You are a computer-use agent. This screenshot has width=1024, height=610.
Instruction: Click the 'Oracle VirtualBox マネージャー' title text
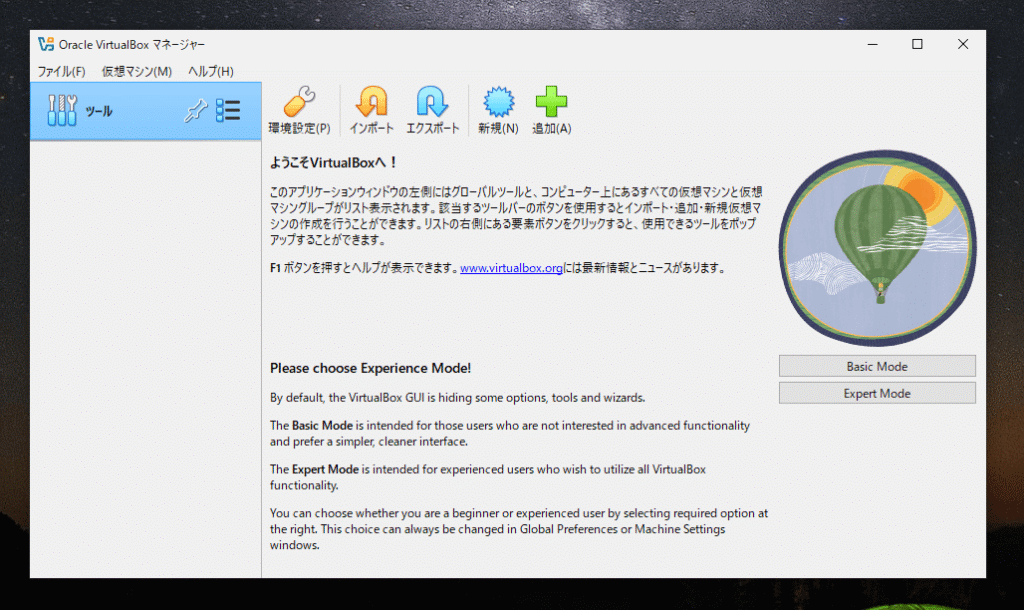[132, 44]
